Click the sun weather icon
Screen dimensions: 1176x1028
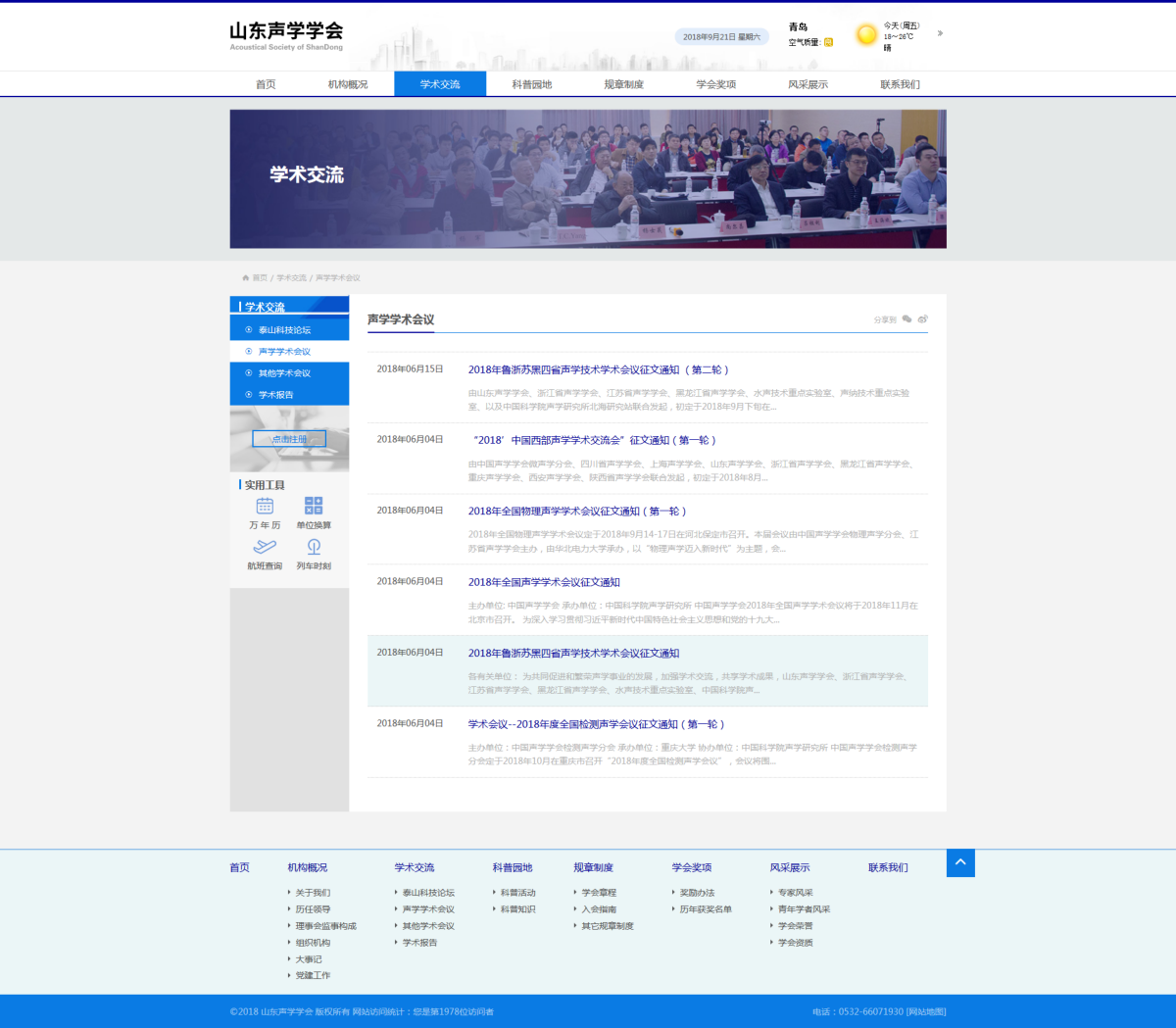866,35
